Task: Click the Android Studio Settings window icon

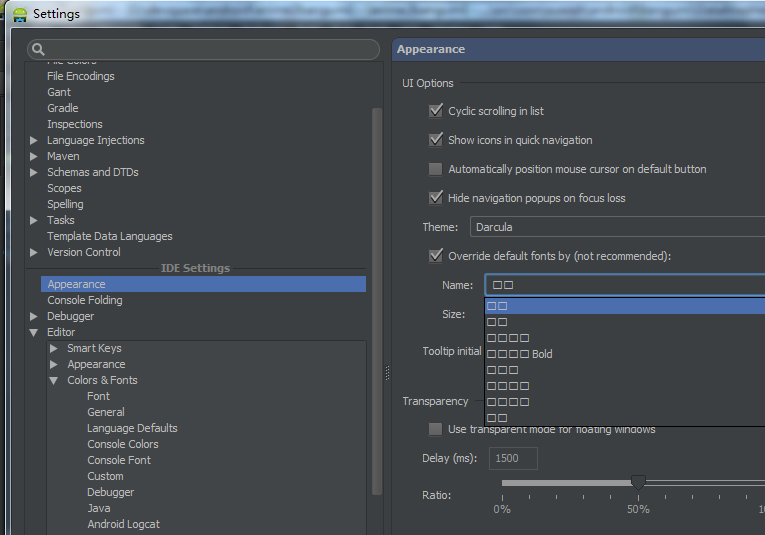Action: [x=19, y=14]
